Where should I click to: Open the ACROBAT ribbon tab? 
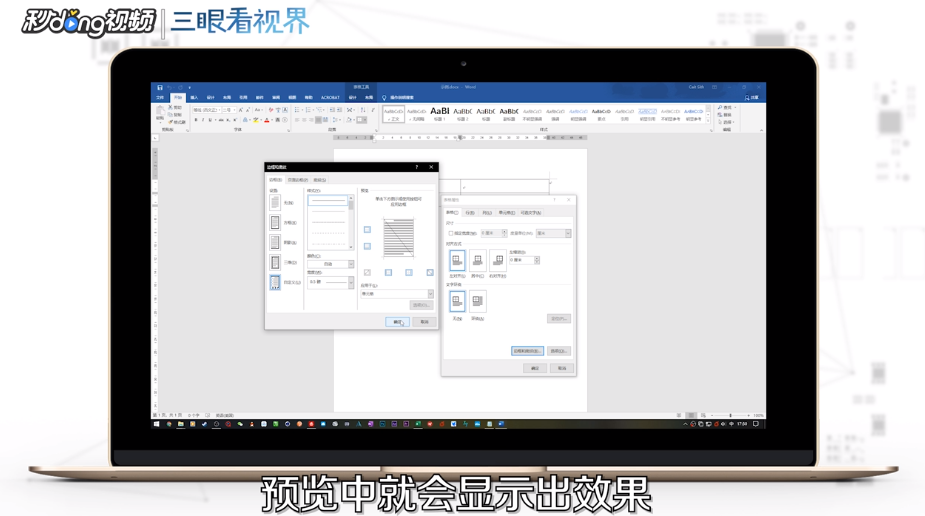[330, 97]
